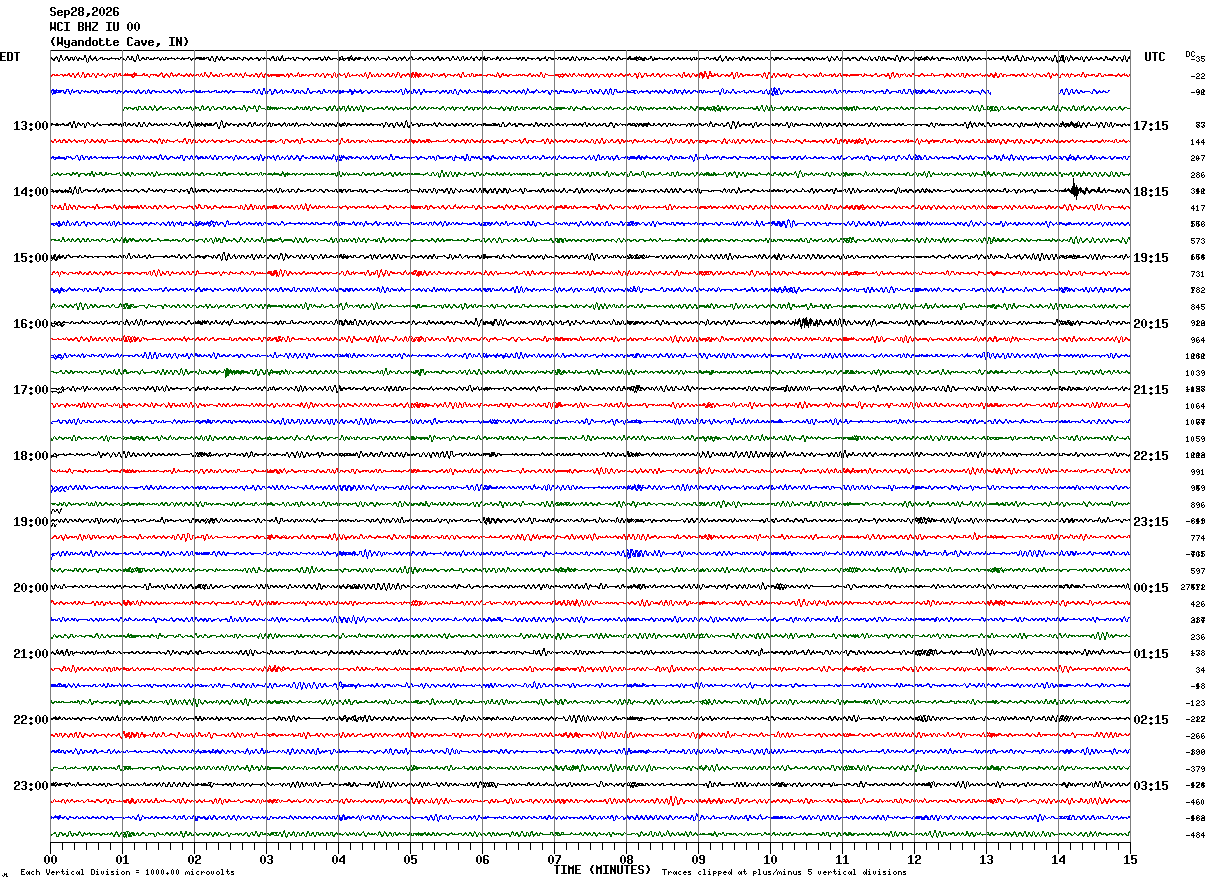Click the 08 minute mark on the axis
The width and height of the screenshot is (1210, 886).
click(627, 859)
